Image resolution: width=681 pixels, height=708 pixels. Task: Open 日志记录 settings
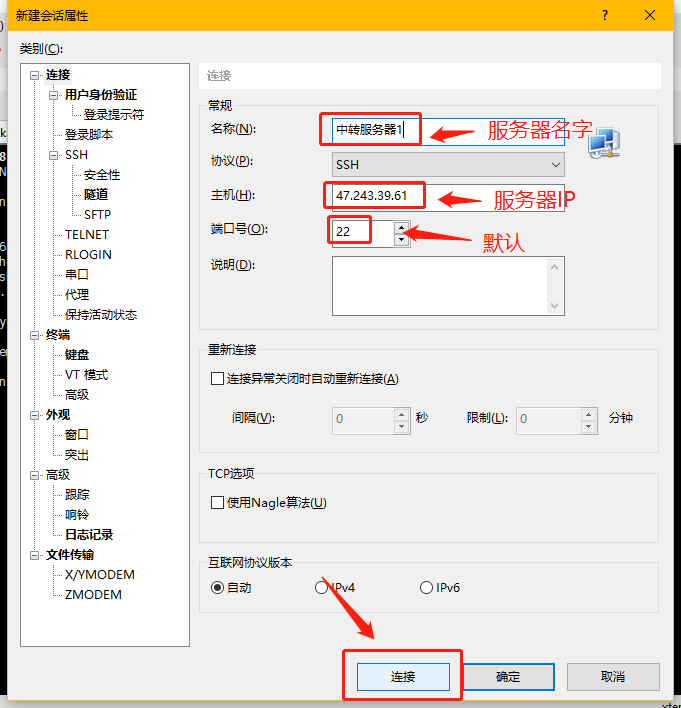tap(89, 535)
